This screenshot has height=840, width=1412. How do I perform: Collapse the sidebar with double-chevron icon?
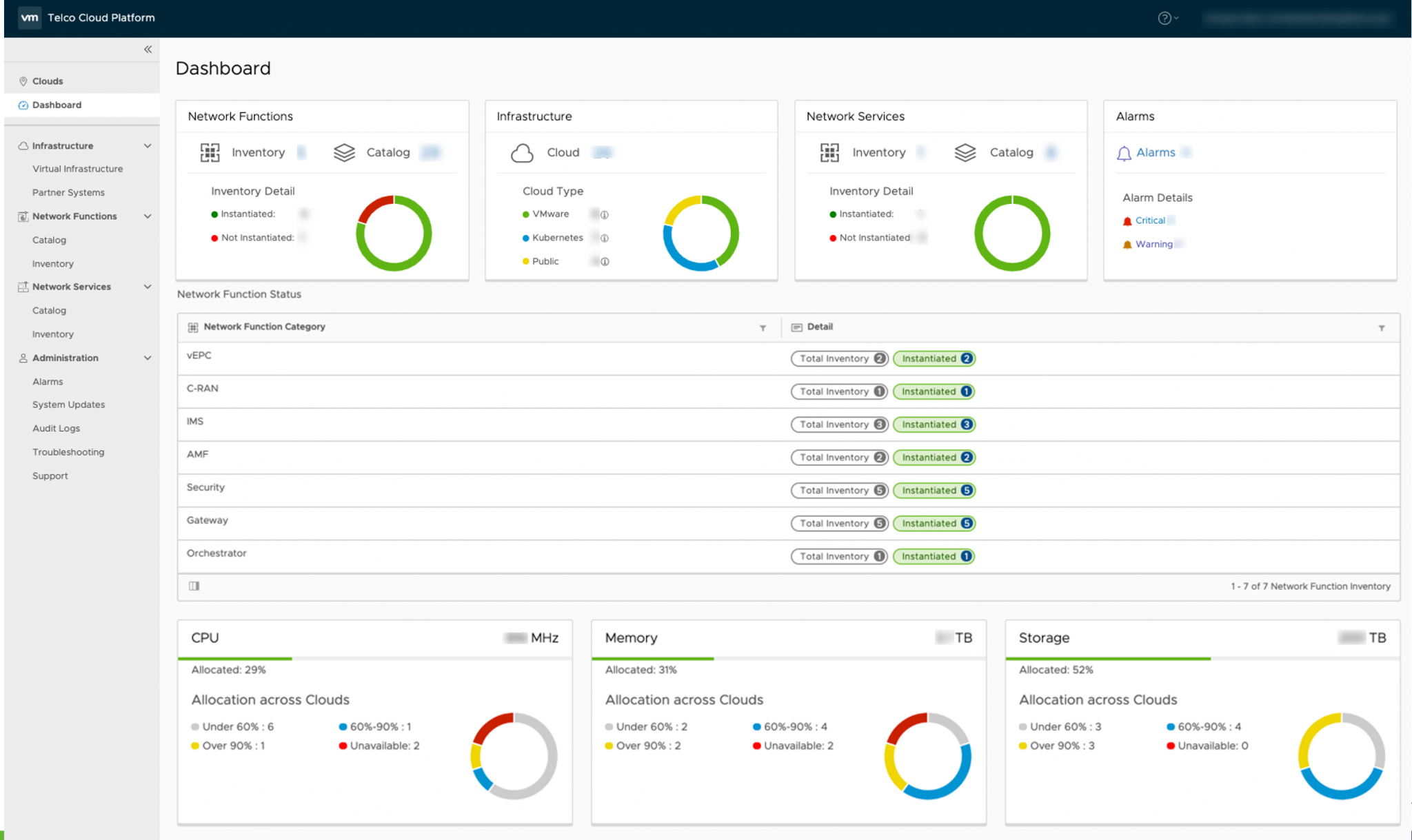pyautogui.click(x=148, y=50)
